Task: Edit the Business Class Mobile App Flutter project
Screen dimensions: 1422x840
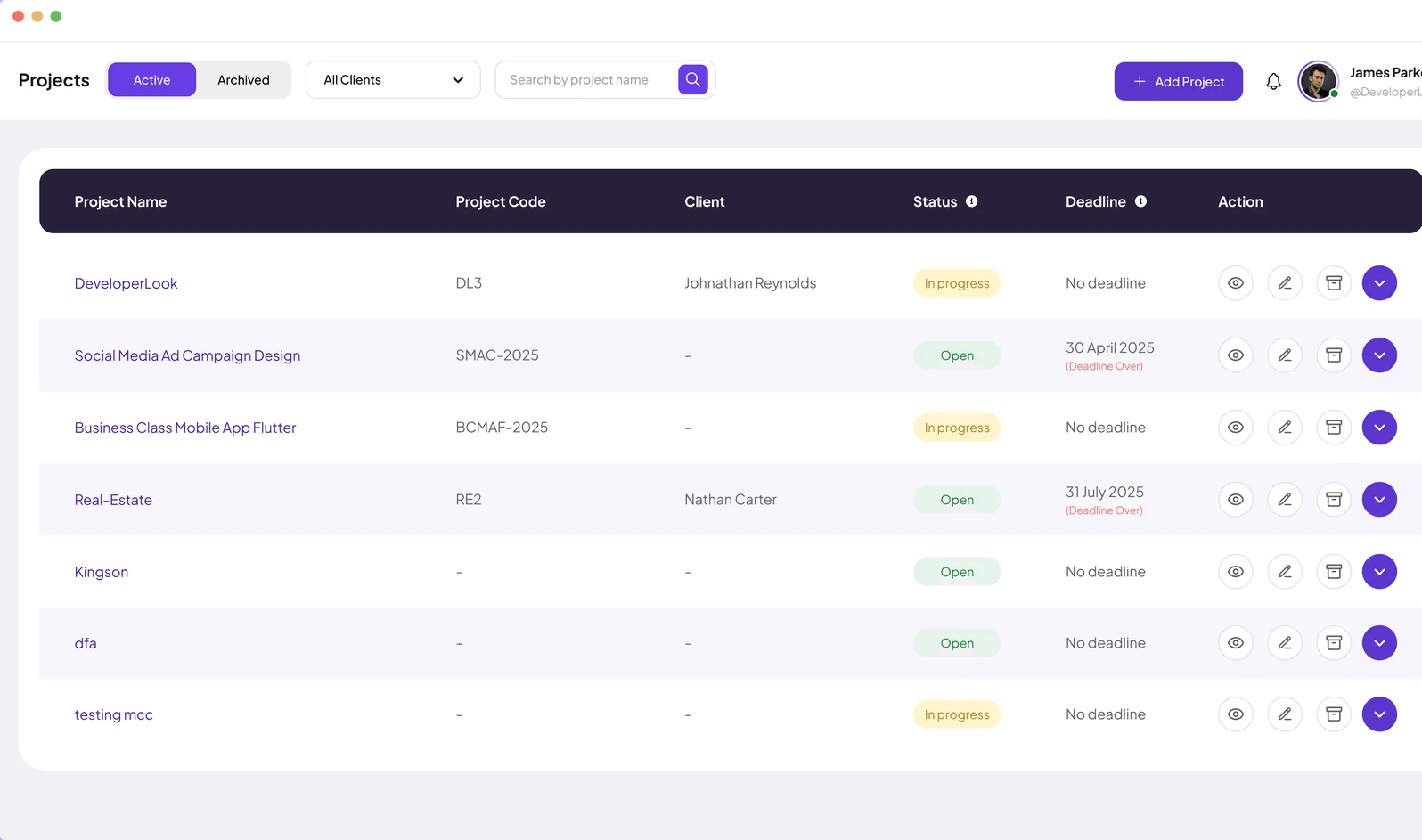Action: pos(1285,428)
